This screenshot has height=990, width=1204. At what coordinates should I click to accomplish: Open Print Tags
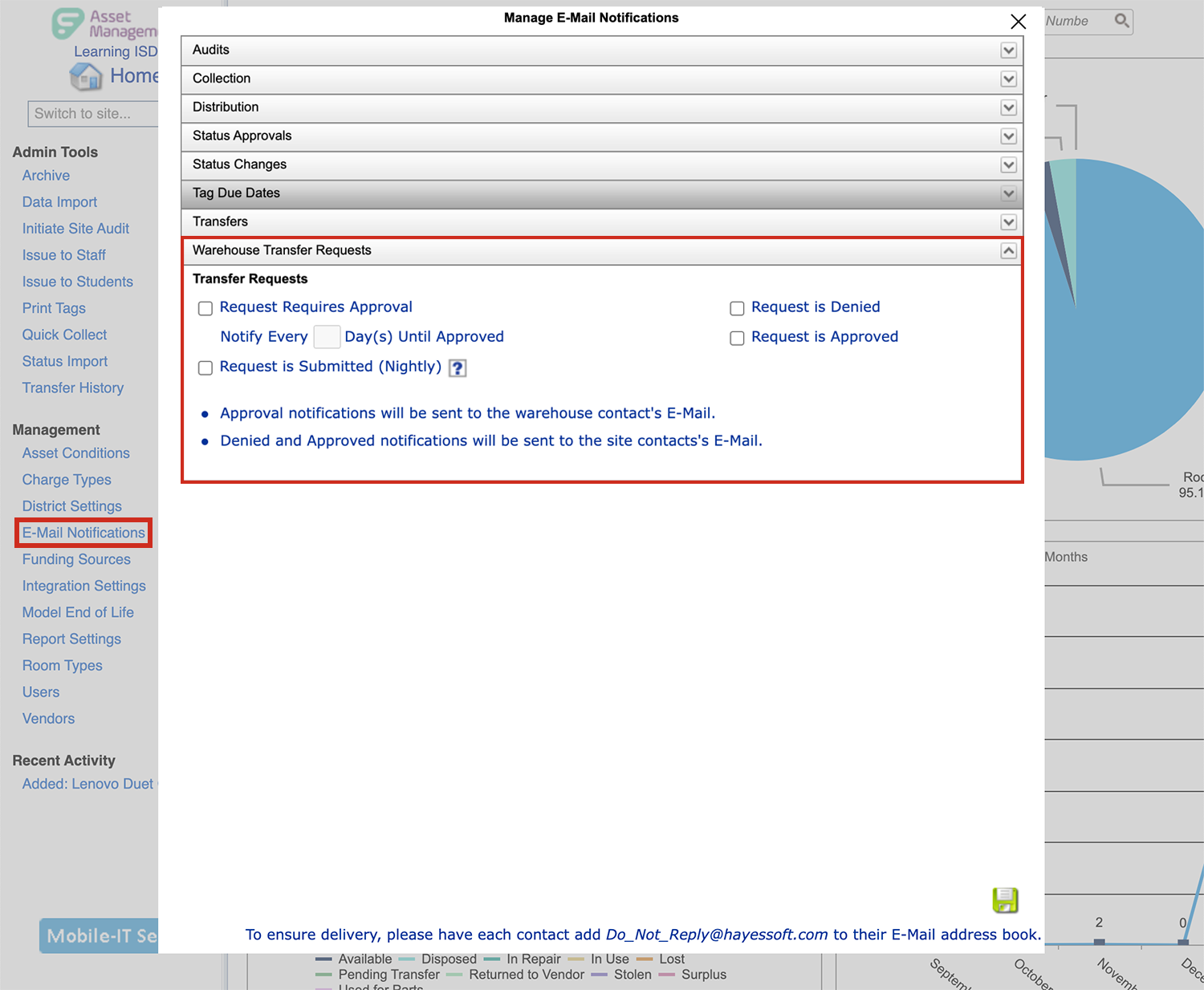(x=54, y=308)
